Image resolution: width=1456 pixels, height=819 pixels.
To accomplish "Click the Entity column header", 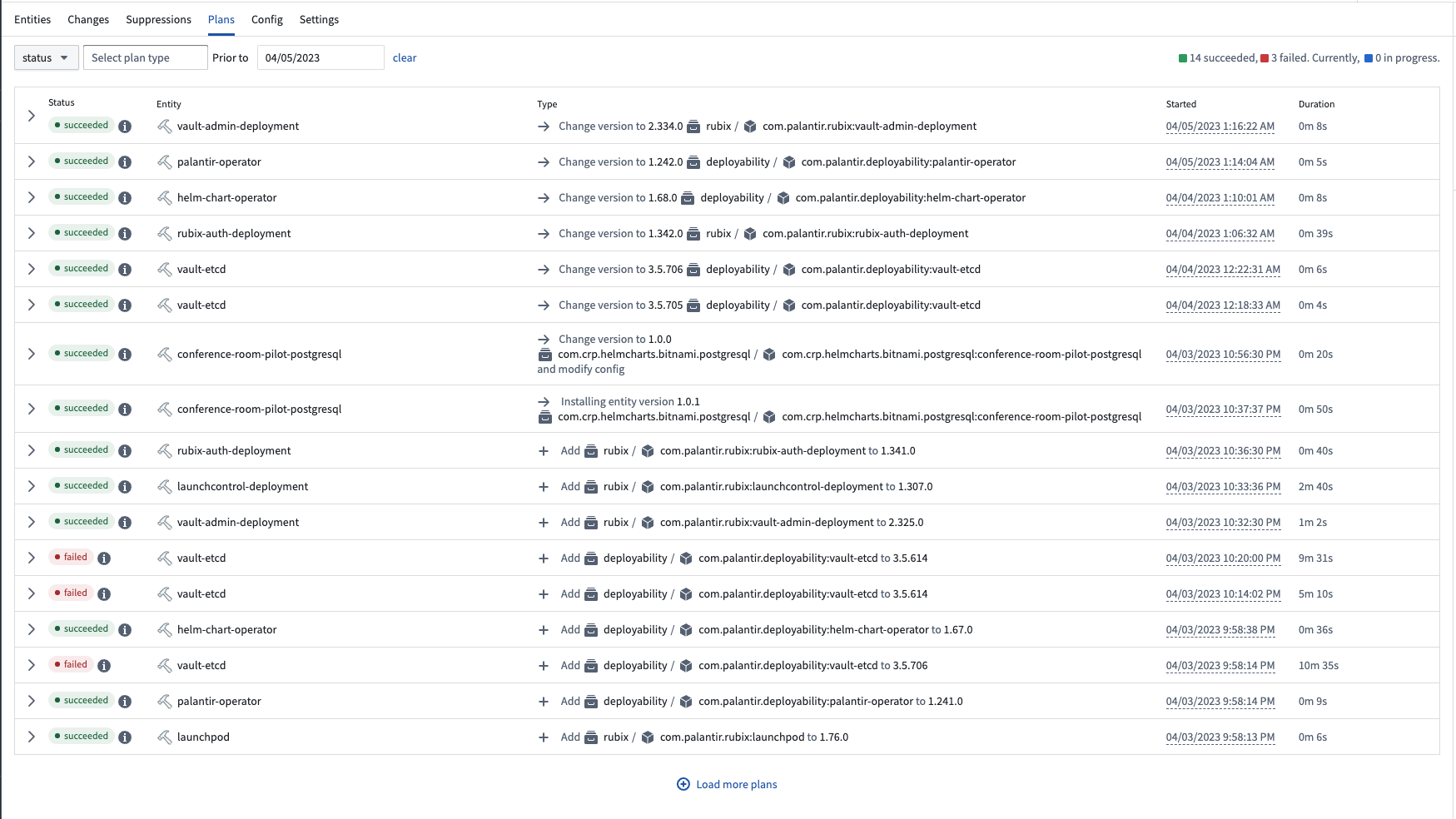I will pos(169,104).
